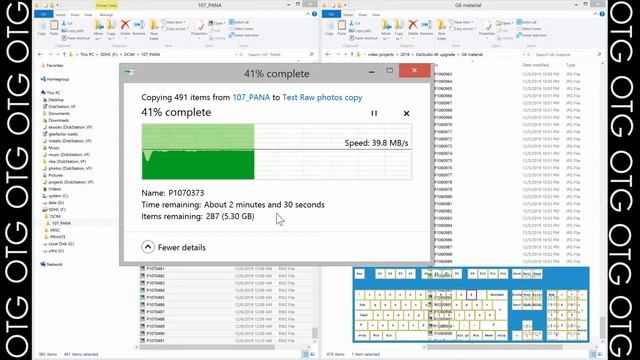Click Cut in the 107_PANA window ribbon

[x=67, y=23]
